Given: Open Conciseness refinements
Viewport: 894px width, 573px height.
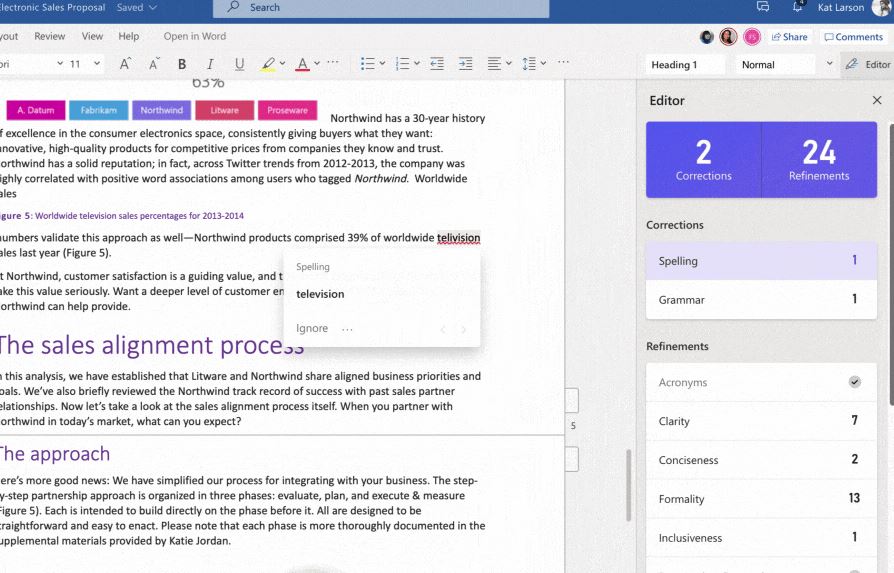Looking at the screenshot, I should tap(761, 460).
